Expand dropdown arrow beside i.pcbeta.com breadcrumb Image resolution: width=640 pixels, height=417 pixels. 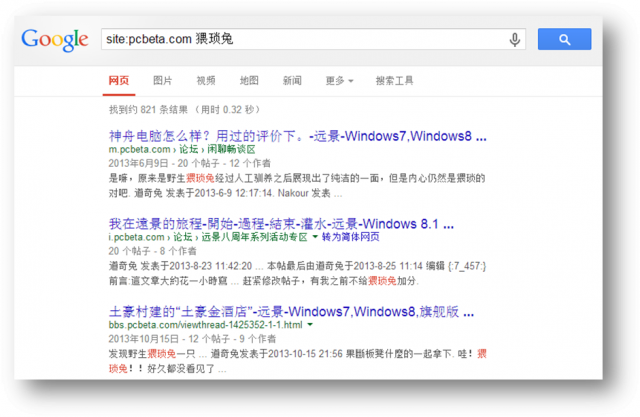315,237
